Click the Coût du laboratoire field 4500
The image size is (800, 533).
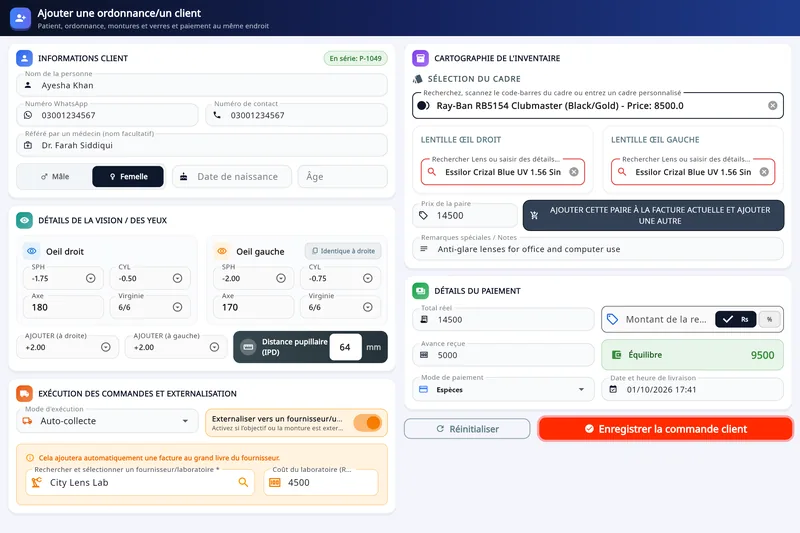click(x=320, y=483)
